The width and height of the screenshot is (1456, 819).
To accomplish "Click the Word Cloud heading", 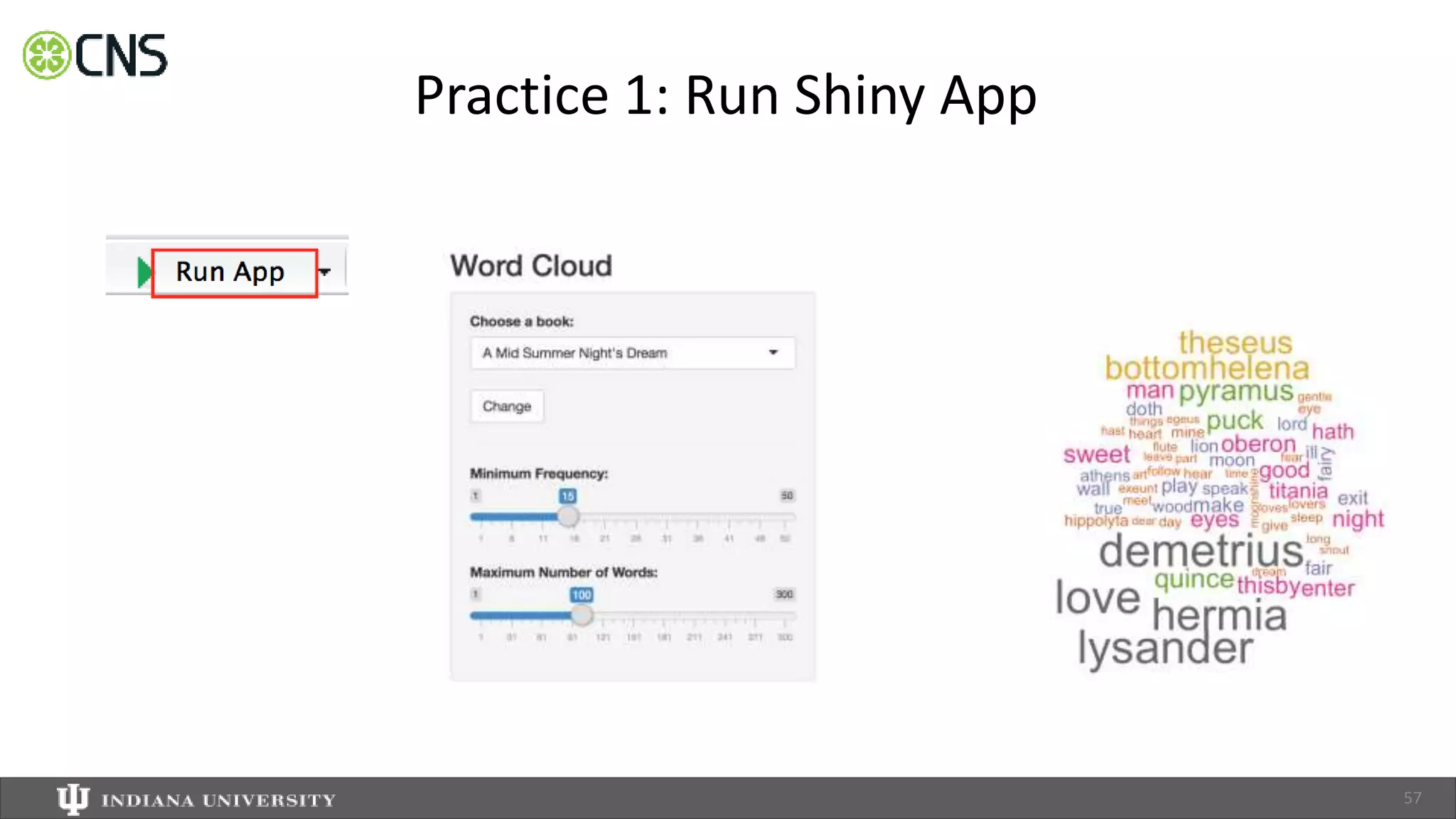I will 531,266.
